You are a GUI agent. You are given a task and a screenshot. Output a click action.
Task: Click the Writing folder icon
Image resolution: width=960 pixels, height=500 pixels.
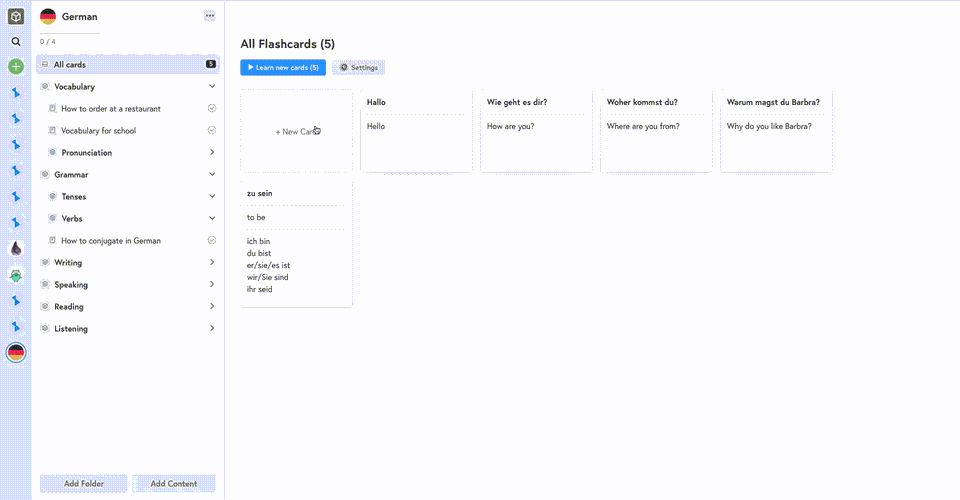click(45, 263)
